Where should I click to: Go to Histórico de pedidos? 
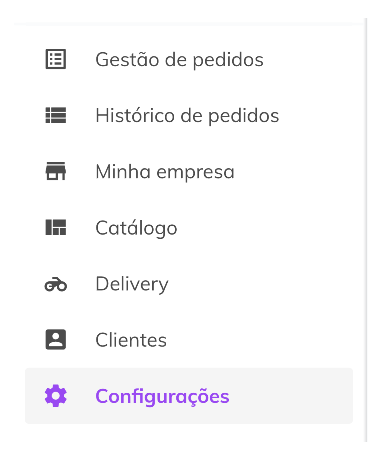(x=189, y=115)
